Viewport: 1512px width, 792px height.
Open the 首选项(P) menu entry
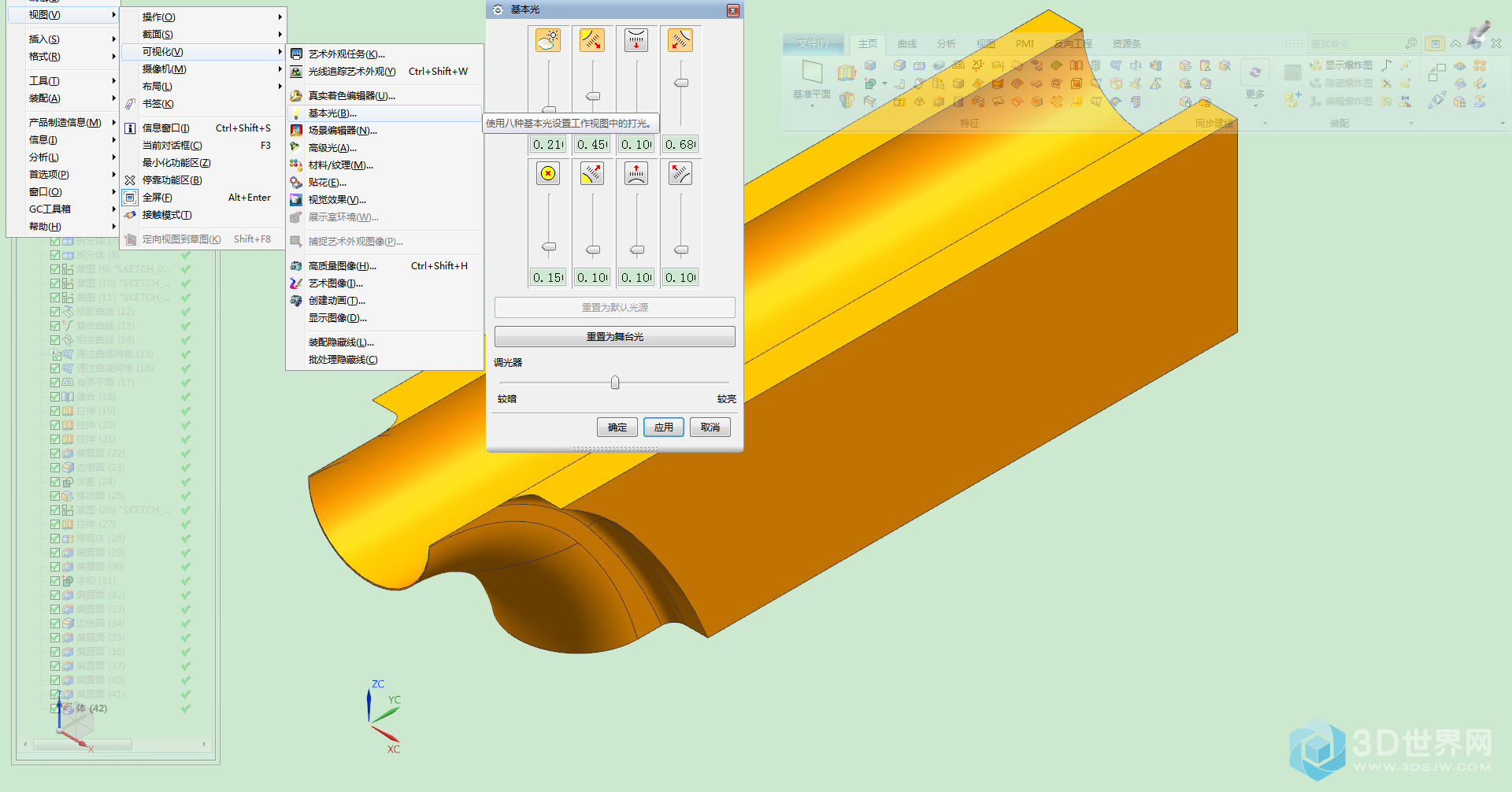point(62,175)
